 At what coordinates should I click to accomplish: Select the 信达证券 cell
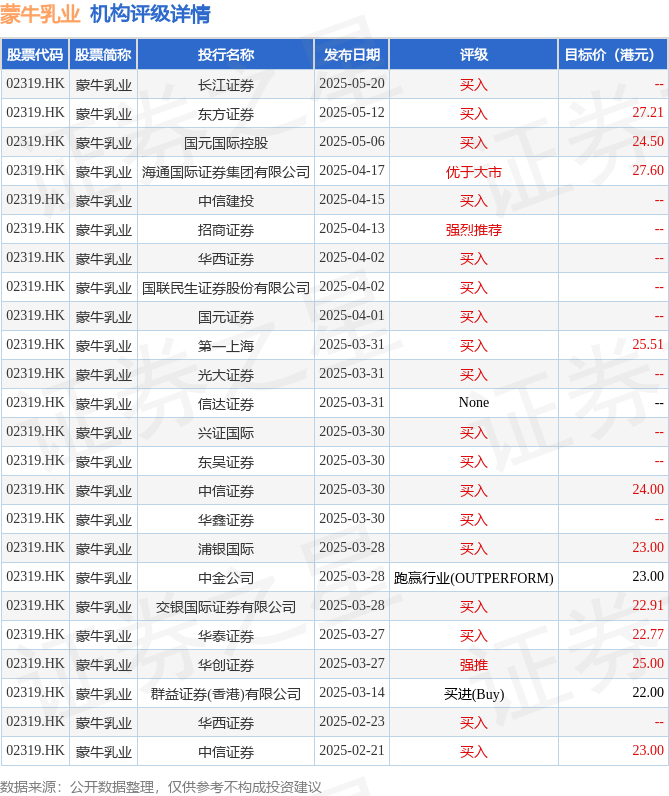[226, 404]
